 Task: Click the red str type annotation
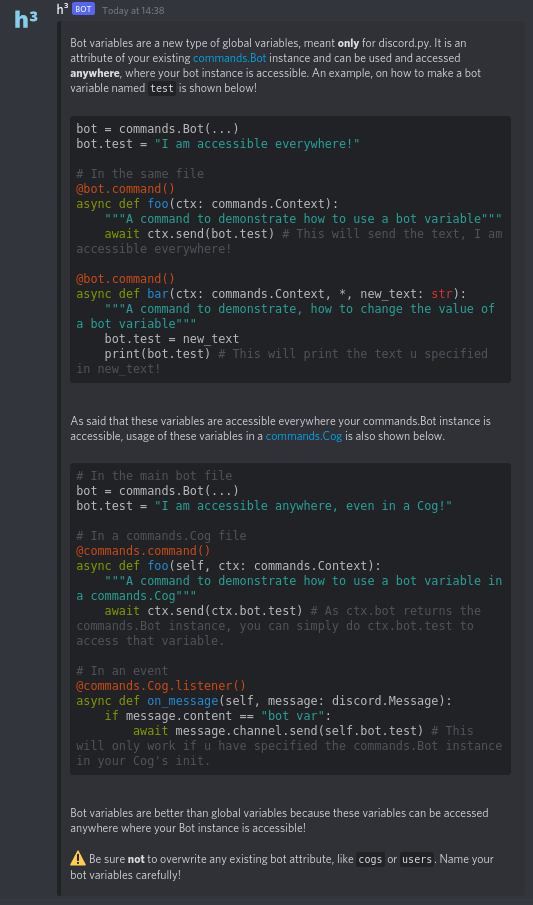(x=442, y=294)
